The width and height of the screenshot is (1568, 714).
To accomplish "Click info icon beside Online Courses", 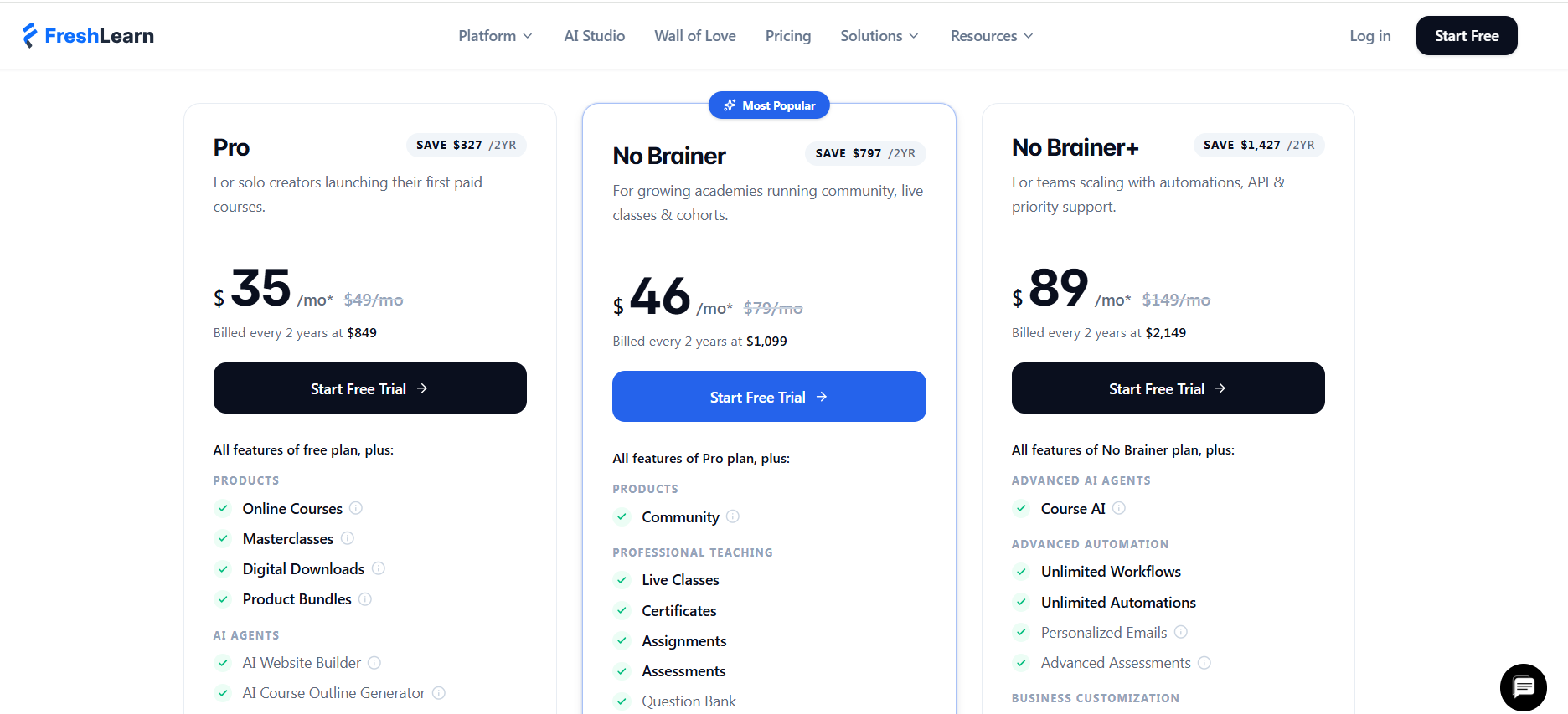I will coord(356,508).
